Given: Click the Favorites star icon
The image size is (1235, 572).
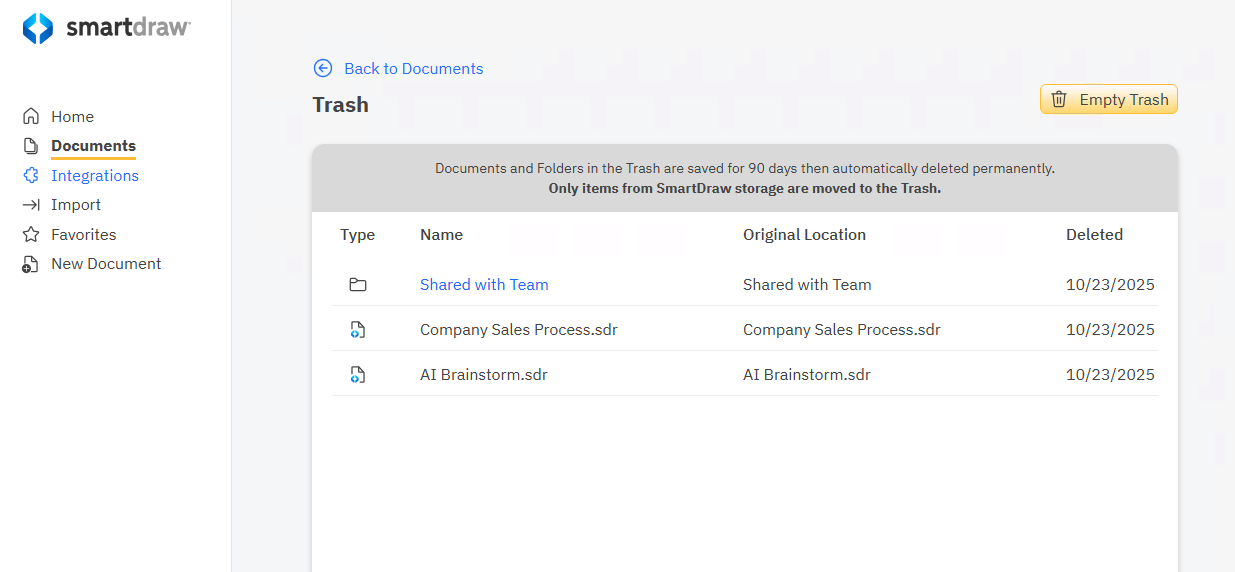Looking at the screenshot, I should [x=31, y=234].
